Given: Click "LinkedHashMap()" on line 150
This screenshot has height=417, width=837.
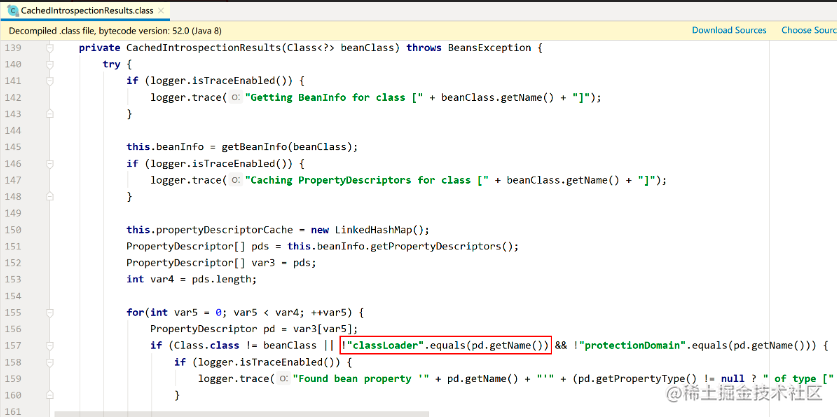Looking at the screenshot, I should tap(379, 230).
